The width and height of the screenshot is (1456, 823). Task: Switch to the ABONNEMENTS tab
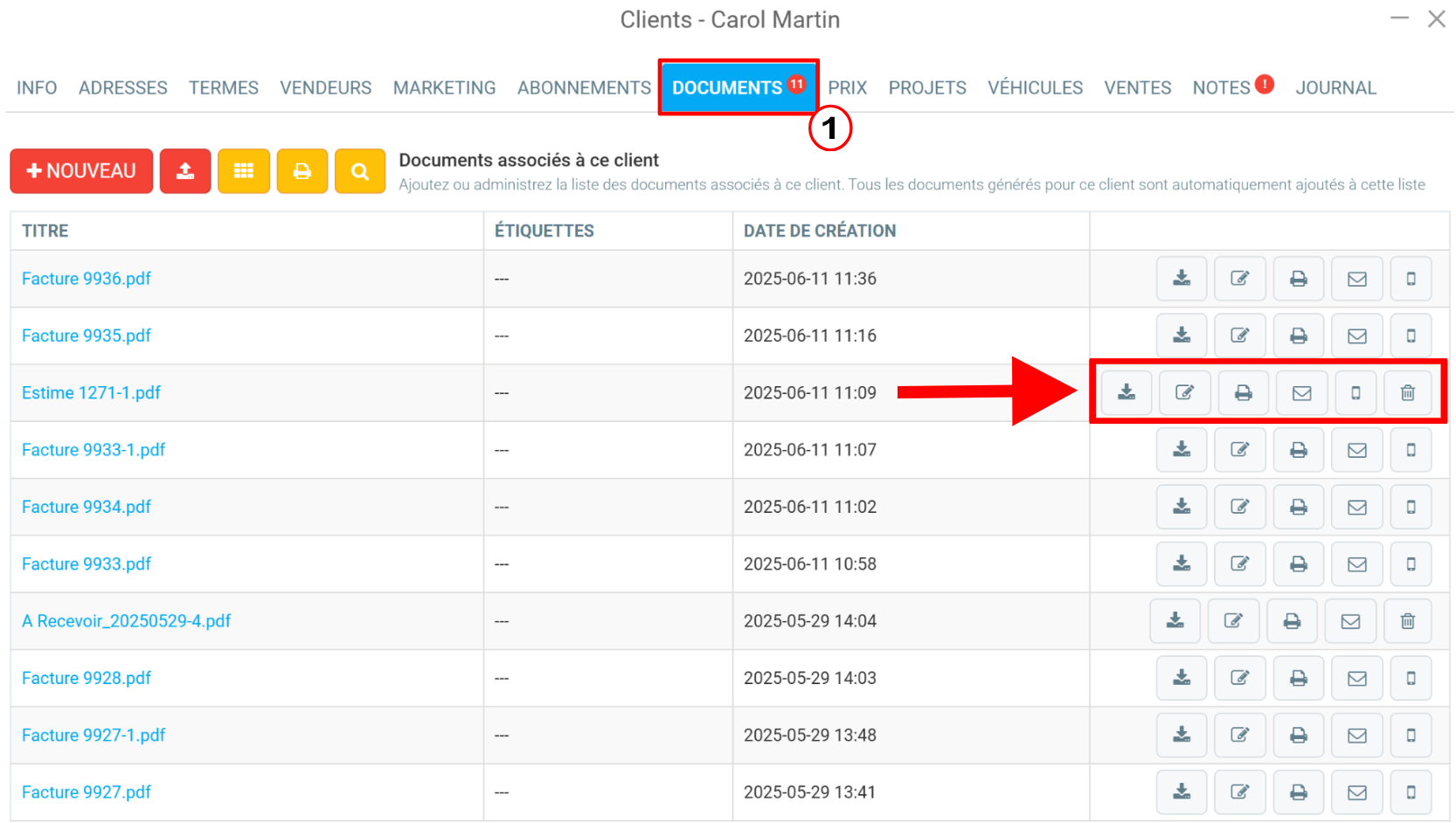click(584, 87)
